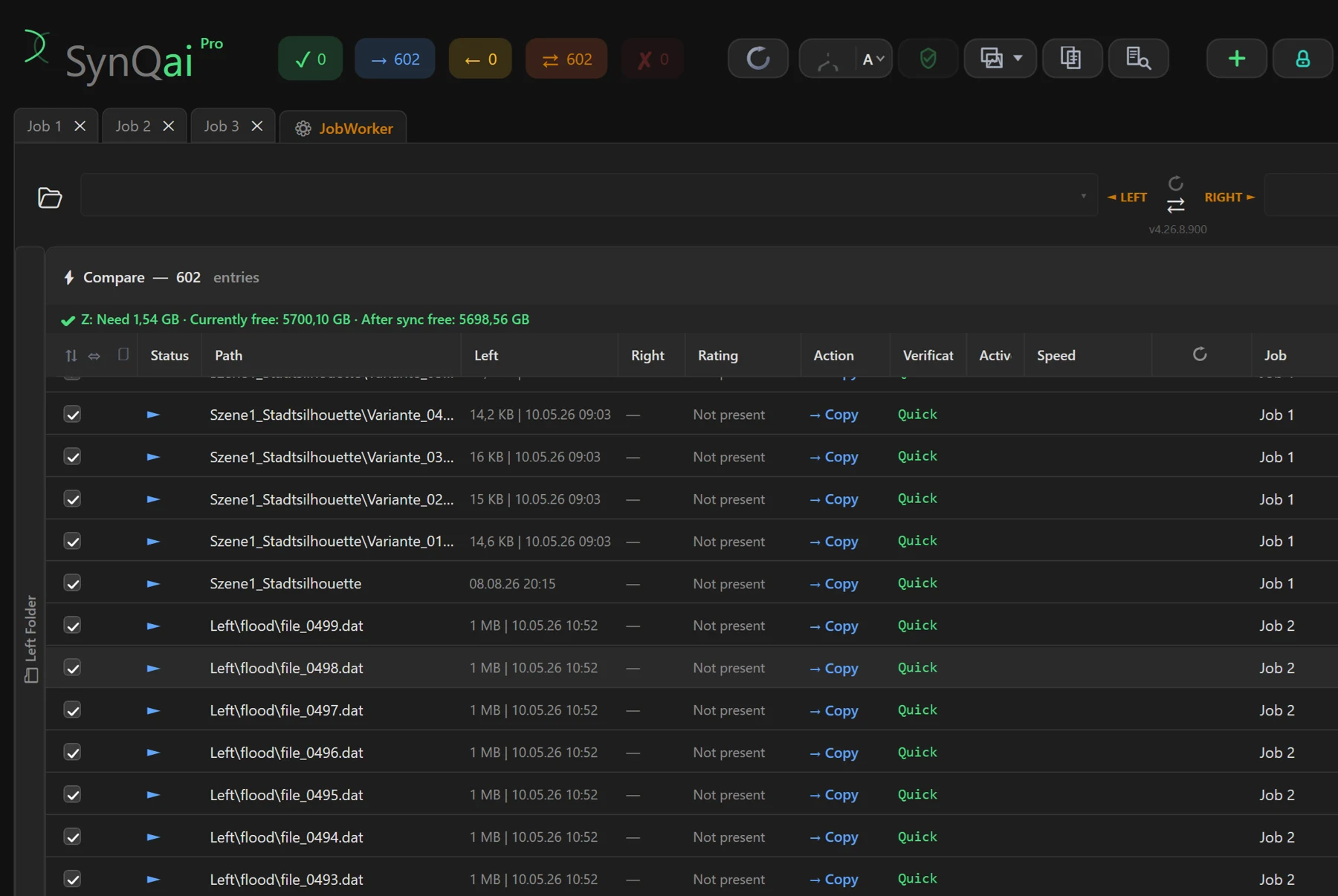Click the red X 0 counter
The image size is (1338, 896).
tap(653, 59)
